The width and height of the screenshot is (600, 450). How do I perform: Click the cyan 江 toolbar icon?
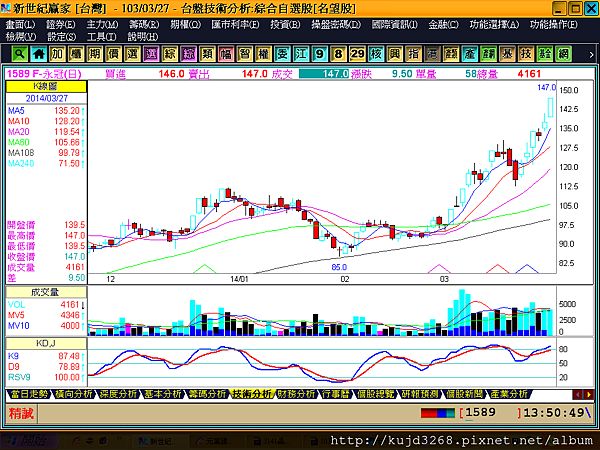click(x=301, y=54)
